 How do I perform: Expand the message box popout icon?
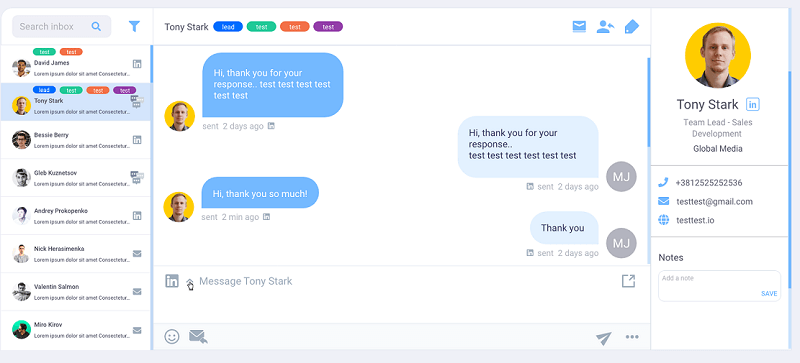628,281
